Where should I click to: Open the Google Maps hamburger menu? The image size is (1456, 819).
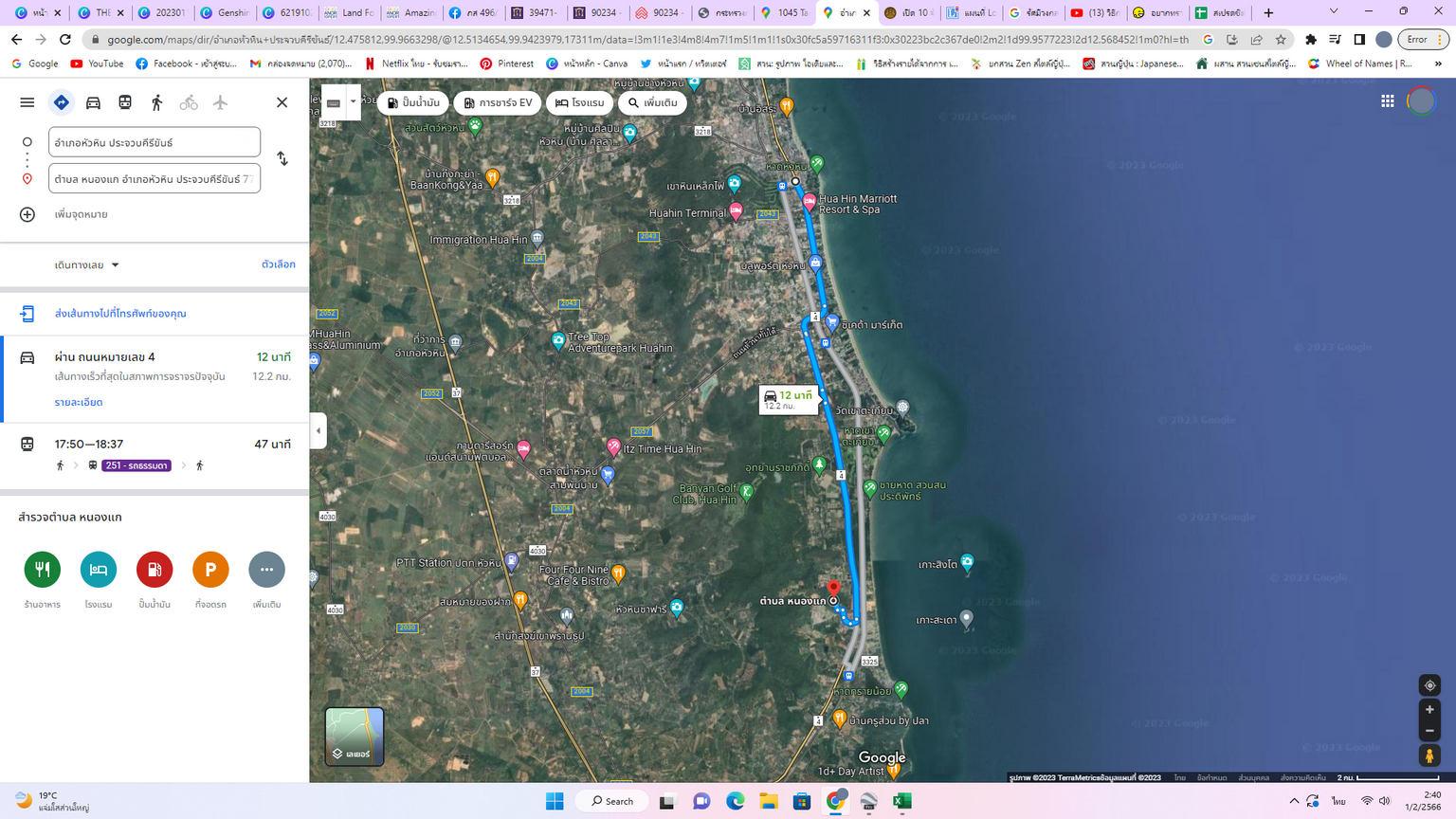(x=27, y=102)
